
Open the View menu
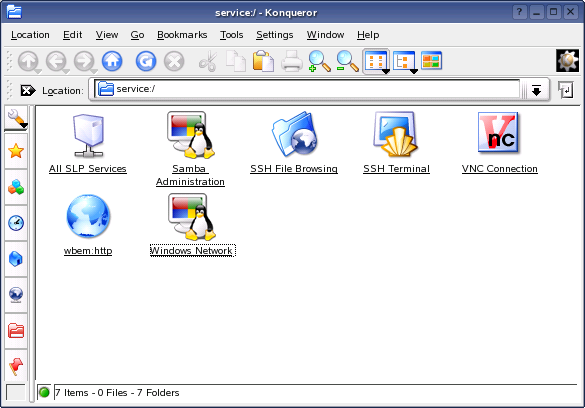click(x=107, y=35)
